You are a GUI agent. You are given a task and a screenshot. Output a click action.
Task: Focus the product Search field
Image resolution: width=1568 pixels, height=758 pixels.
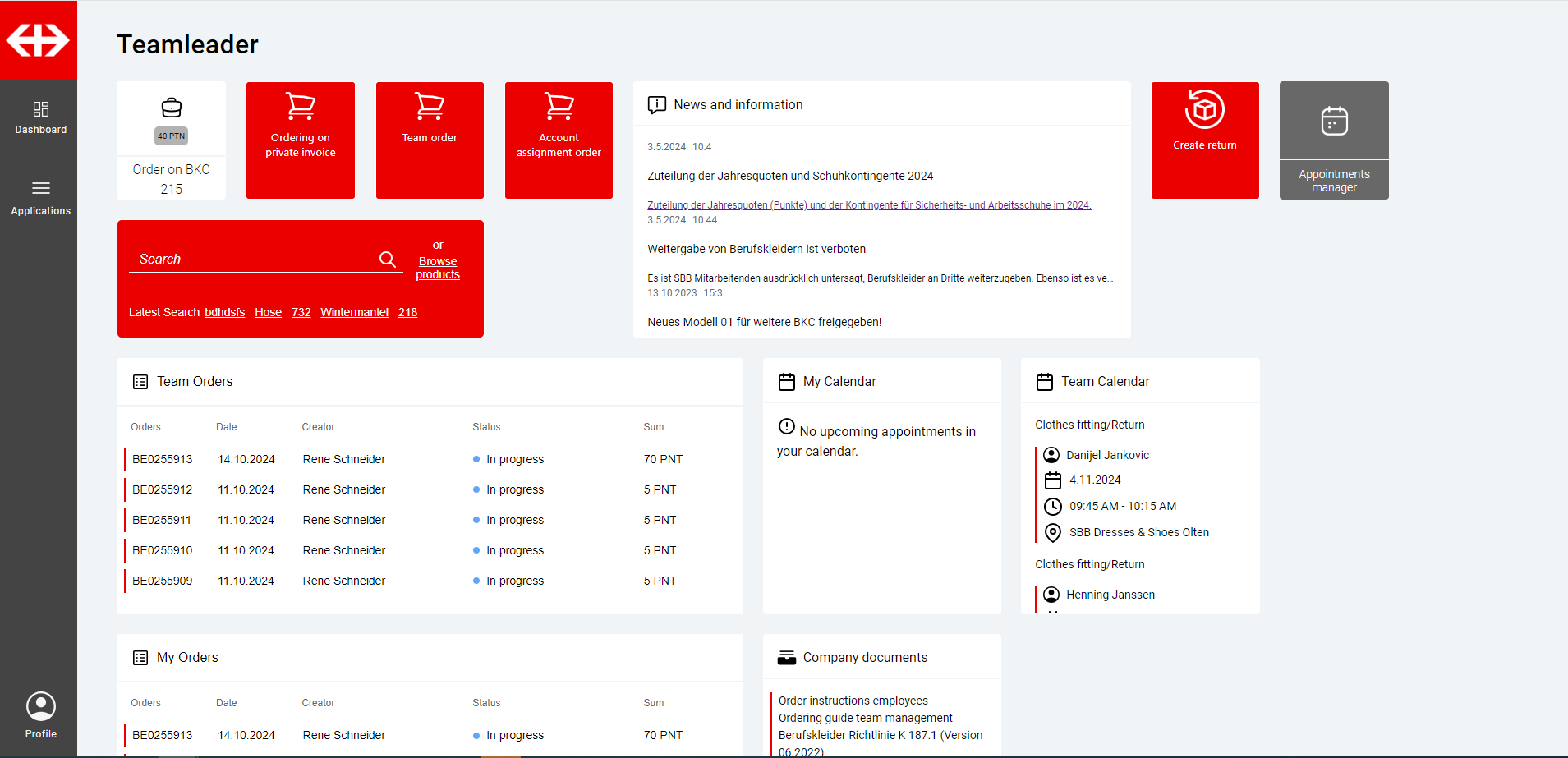click(251, 260)
